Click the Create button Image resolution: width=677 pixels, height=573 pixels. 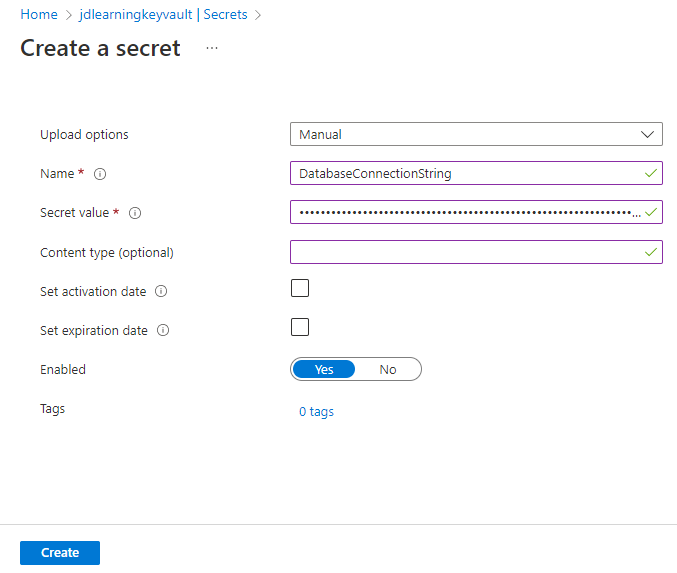click(x=60, y=553)
